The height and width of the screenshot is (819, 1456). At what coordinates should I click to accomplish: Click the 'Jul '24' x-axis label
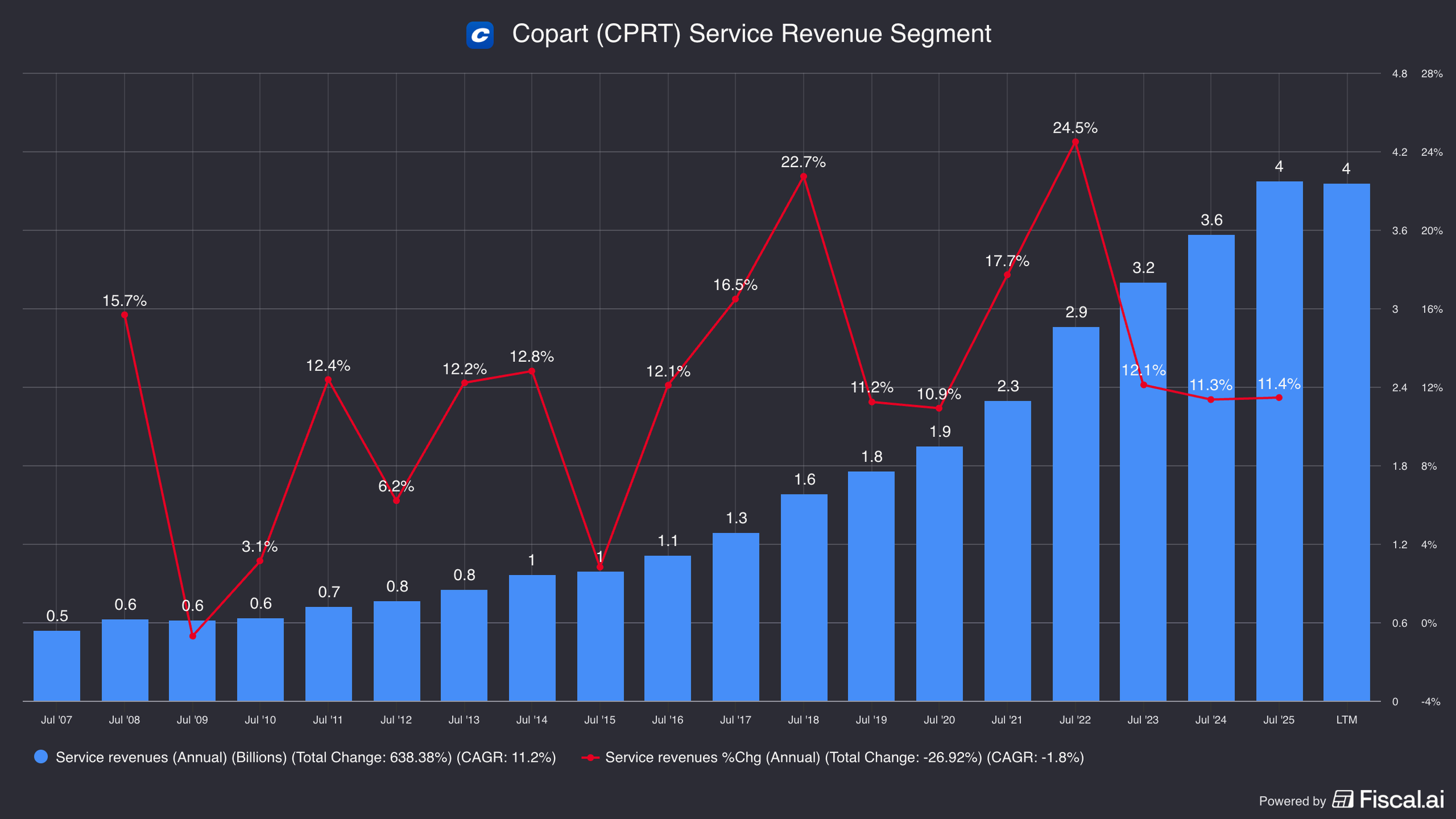(x=1211, y=720)
